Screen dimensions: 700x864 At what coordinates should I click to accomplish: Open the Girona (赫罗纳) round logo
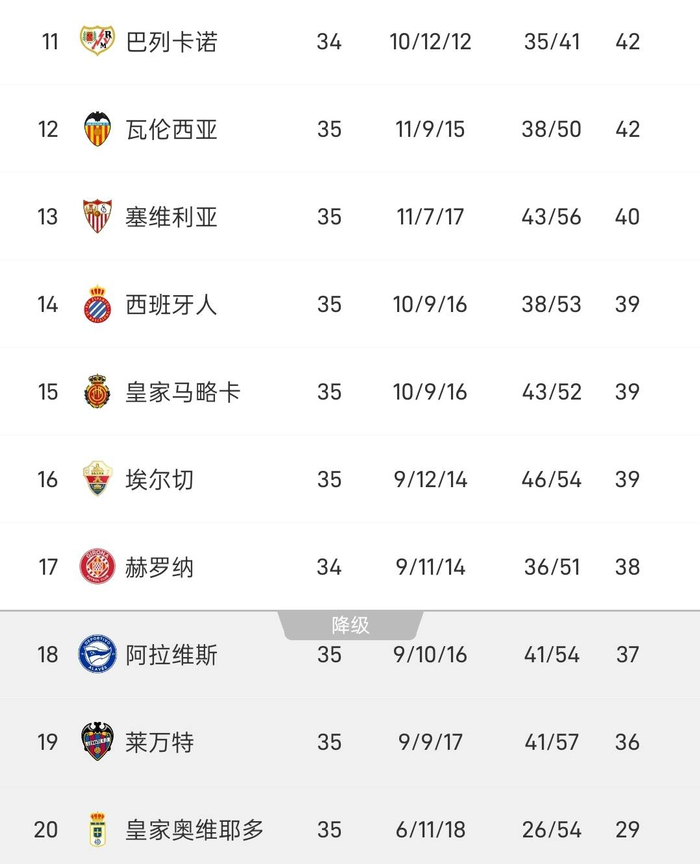pyautogui.click(x=98, y=566)
